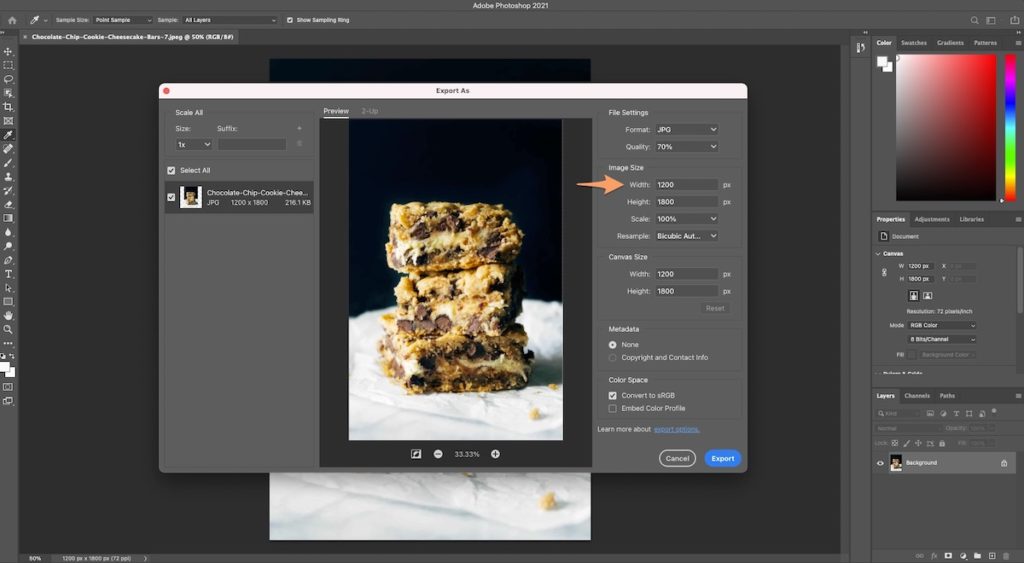This screenshot has width=1024, height=563.
Task: Select the Lasso tool
Action: click(8, 79)
